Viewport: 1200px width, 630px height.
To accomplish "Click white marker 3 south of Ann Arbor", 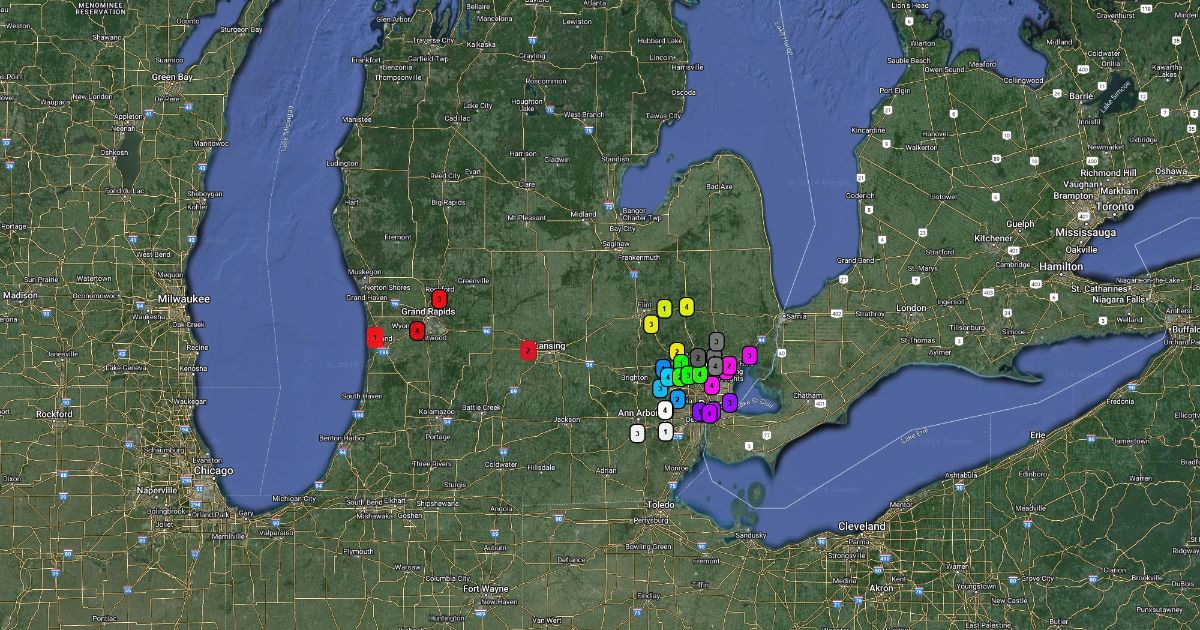I will (637, 433).
